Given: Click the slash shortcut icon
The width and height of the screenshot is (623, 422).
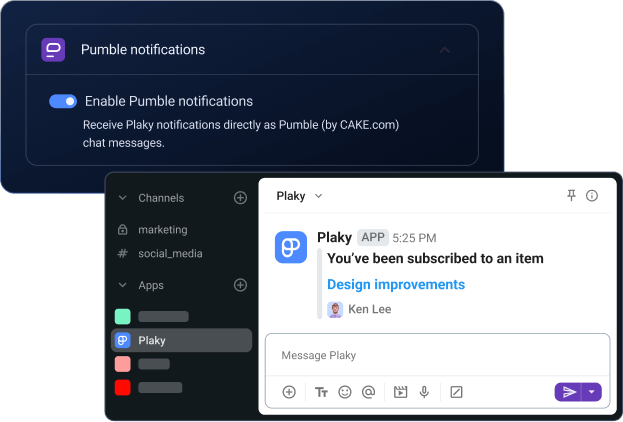Looking at the screenshot, I should 456,392.
